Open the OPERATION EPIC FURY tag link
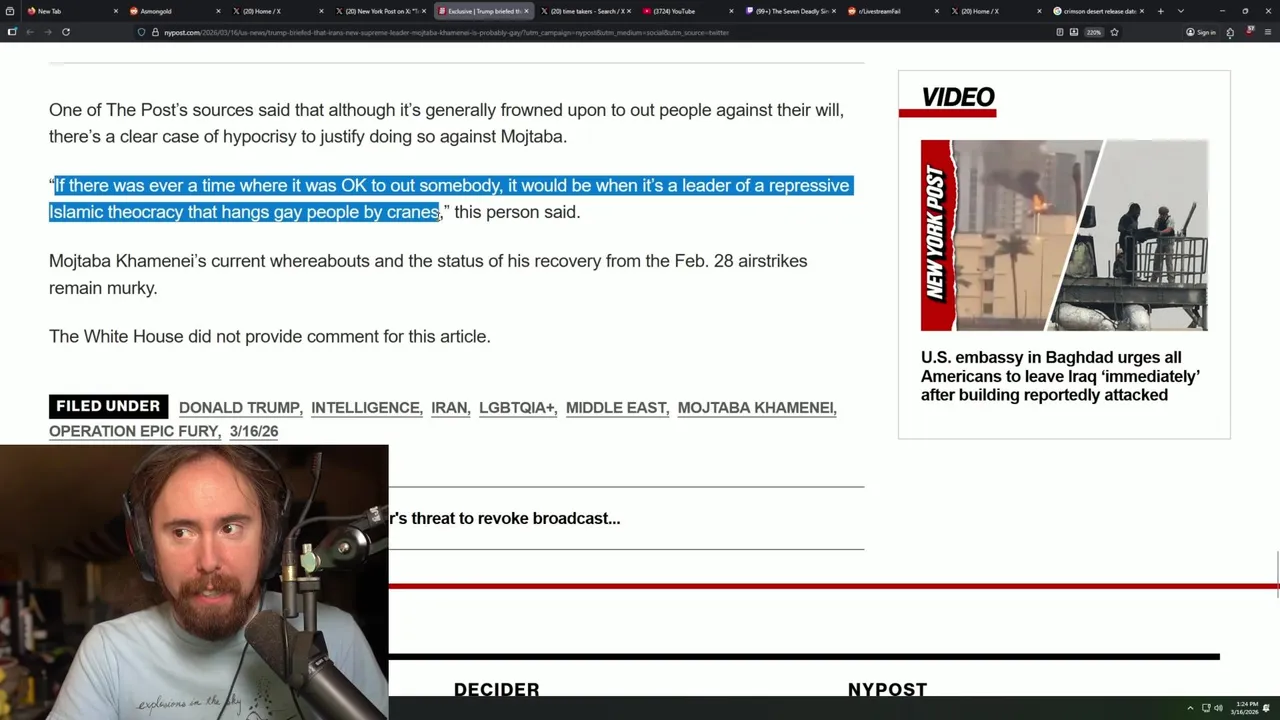Image resolution: width=1280 pixels, height=720 pixels. pyautogui.click(x=133, y=431)
